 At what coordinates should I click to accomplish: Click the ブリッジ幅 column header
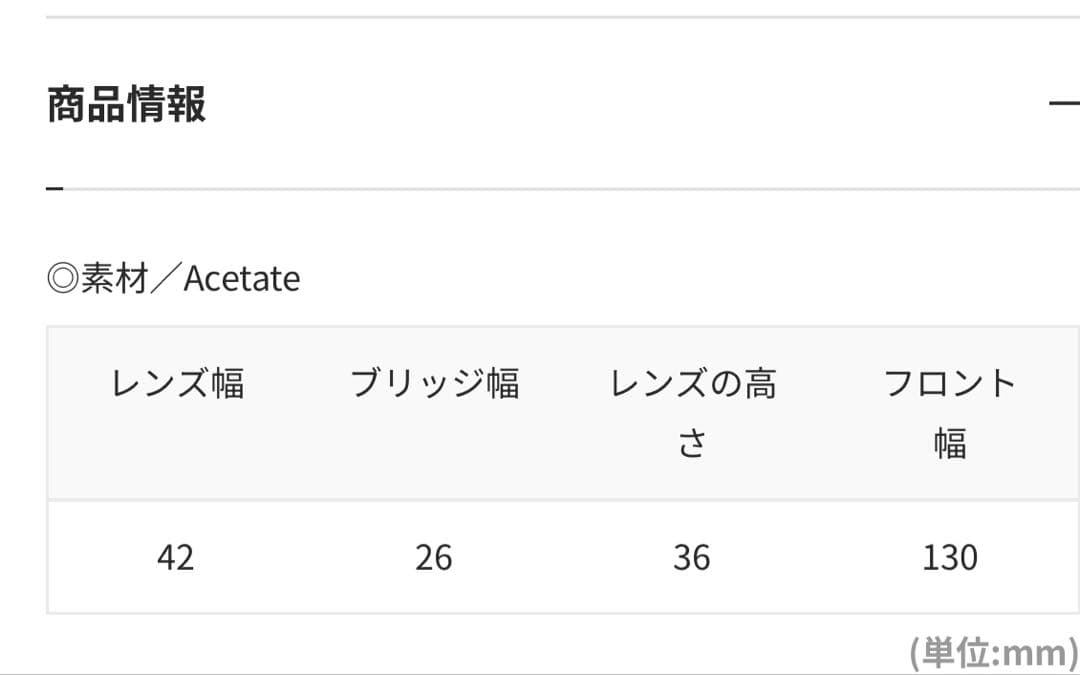pos(434,384)
